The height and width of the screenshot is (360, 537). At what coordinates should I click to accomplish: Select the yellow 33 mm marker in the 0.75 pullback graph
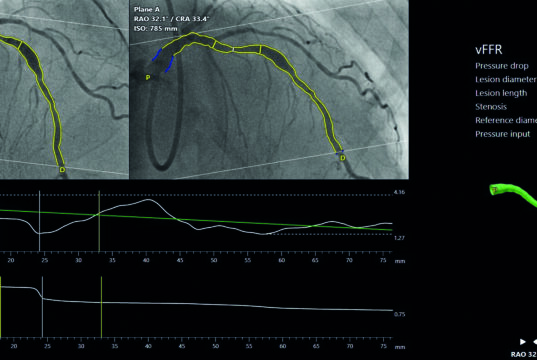pos(101,307)
